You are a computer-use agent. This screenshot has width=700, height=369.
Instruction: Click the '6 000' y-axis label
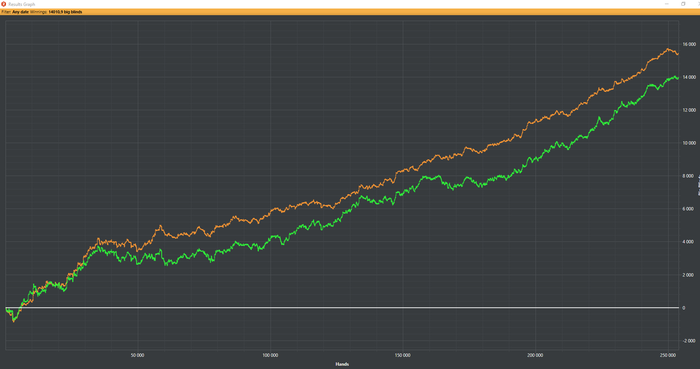click(x=689, y=209)
